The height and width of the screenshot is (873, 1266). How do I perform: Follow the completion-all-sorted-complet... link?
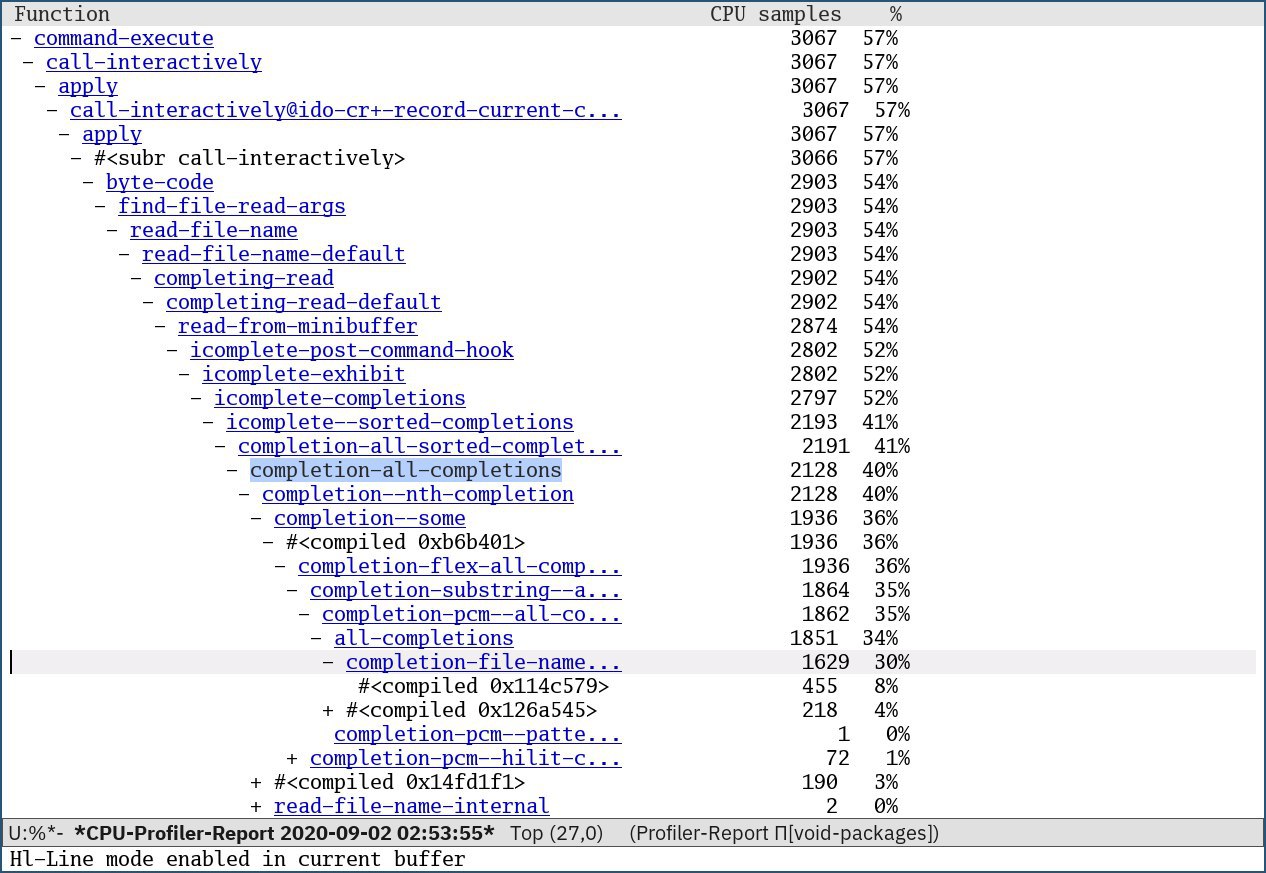point(430,446)
